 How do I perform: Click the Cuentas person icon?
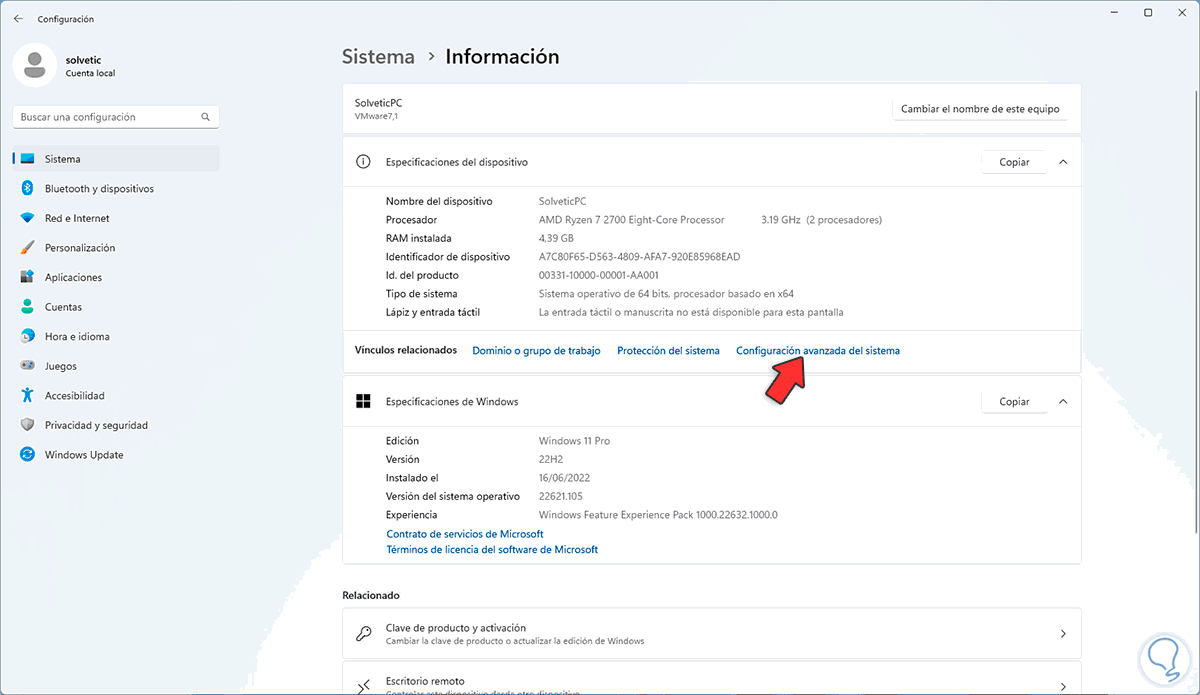click(x=27, y=307)
